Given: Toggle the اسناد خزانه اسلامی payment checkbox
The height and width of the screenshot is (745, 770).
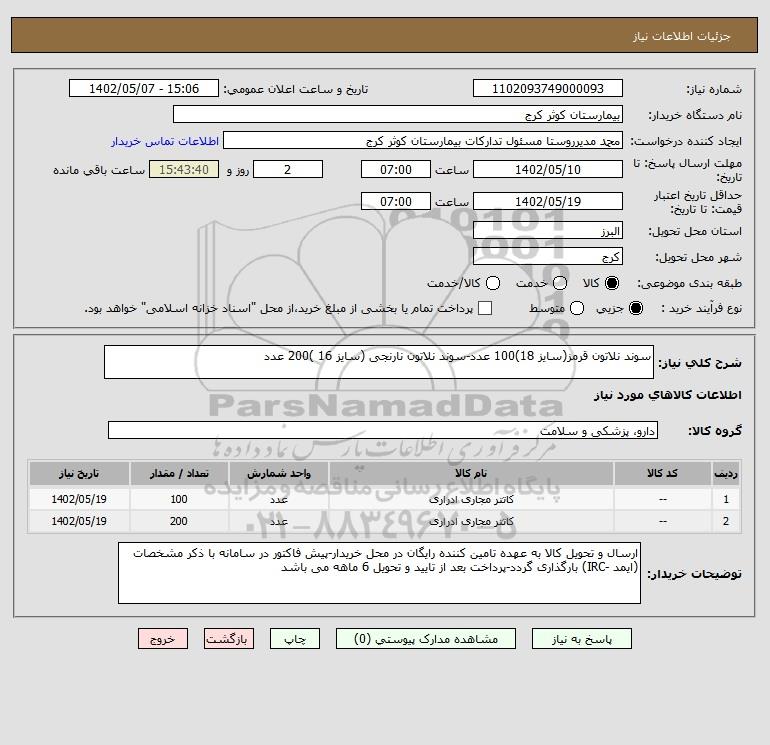Looking at the screenshot, I should click(485, 308).
